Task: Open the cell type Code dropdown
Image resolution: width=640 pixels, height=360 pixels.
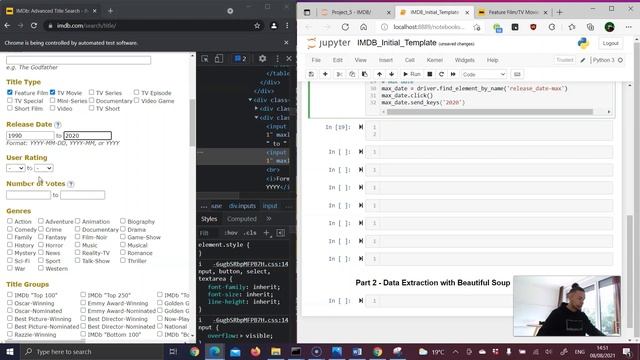Action: 484,74
